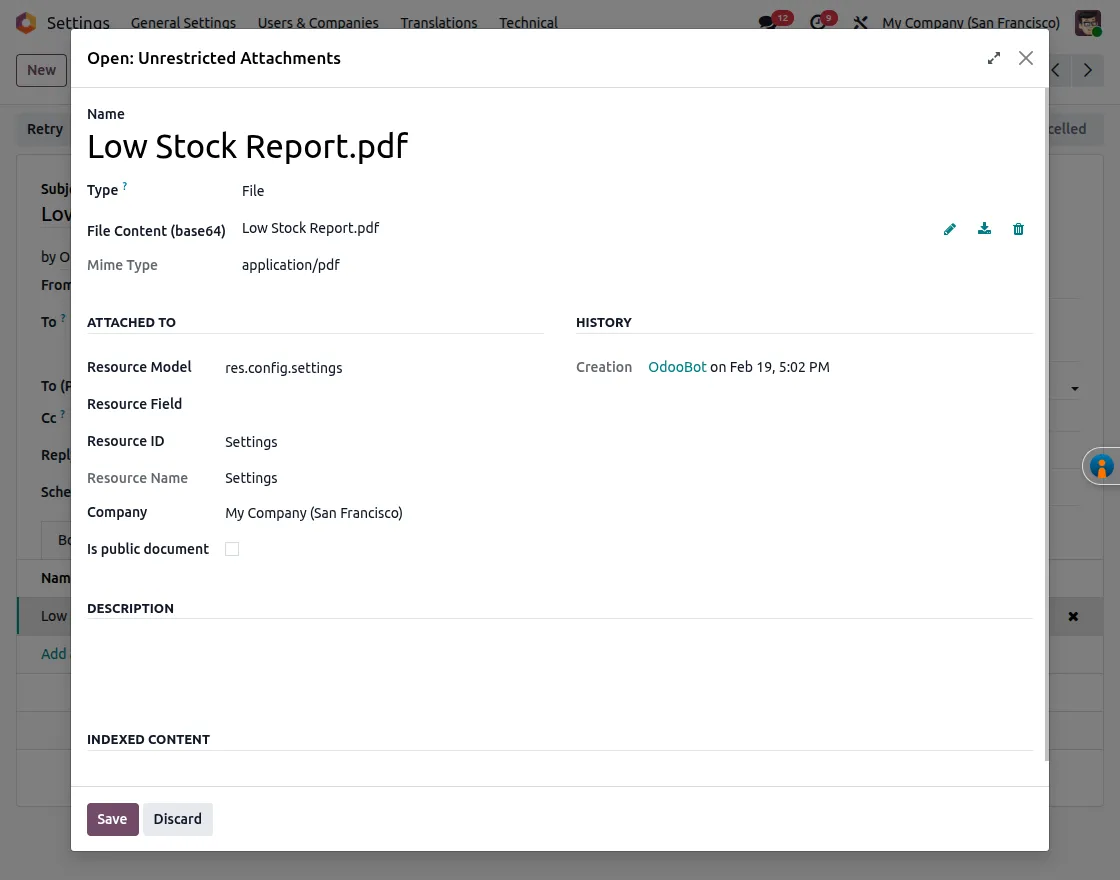
Task: Go to the next record with the right arrow
Action: click(x=1088, y=70)
